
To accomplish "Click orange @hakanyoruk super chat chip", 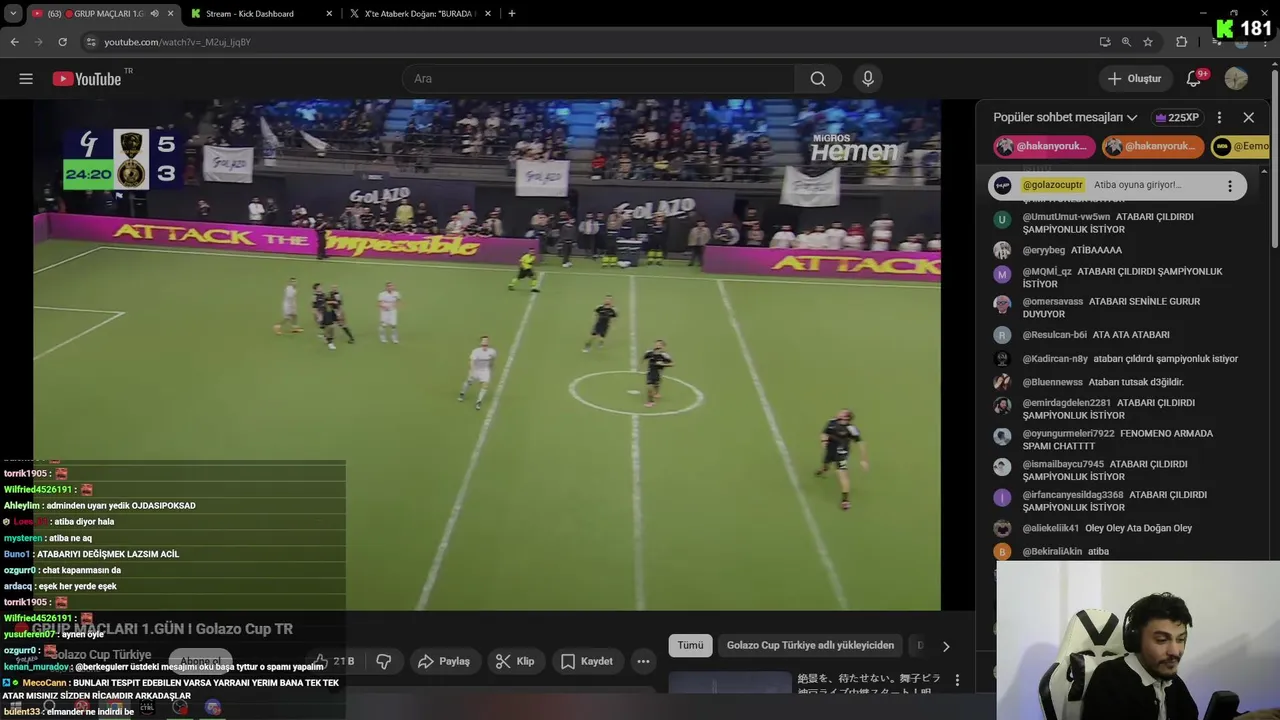I will point(1152,146).
